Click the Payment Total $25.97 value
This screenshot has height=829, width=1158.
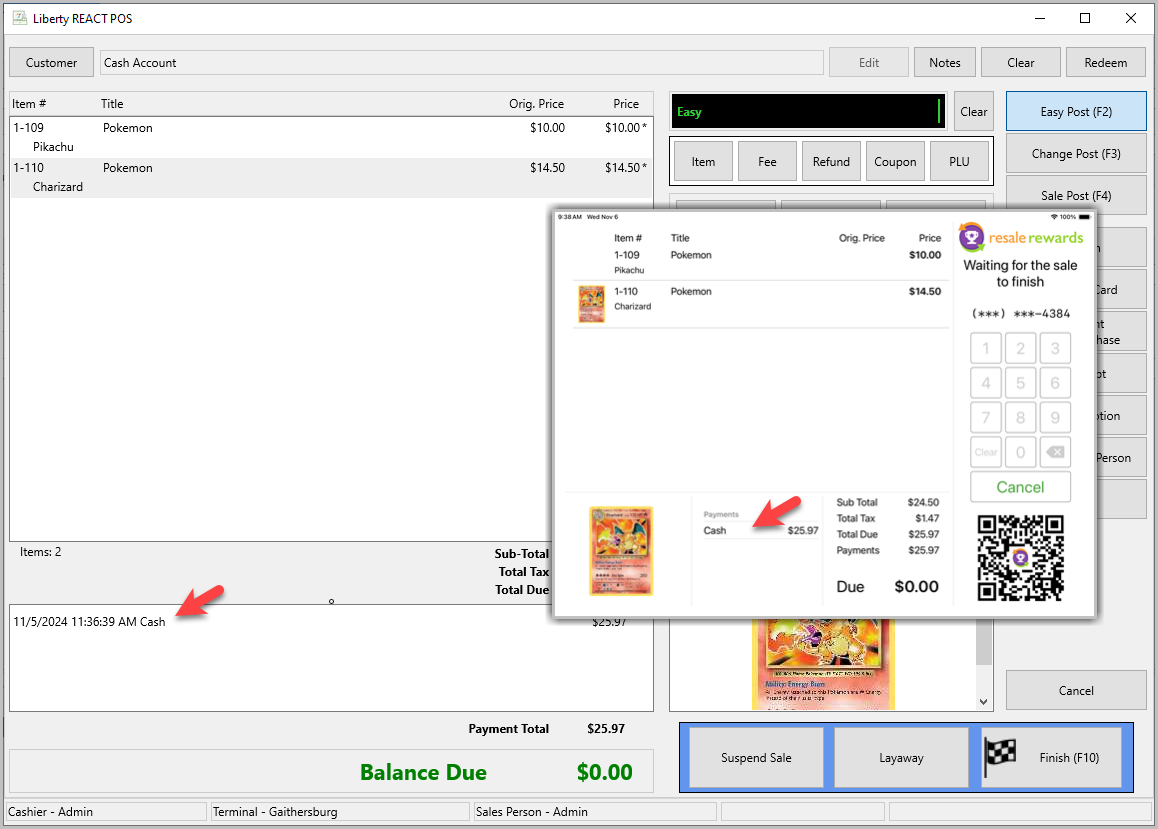coord(606,729)
